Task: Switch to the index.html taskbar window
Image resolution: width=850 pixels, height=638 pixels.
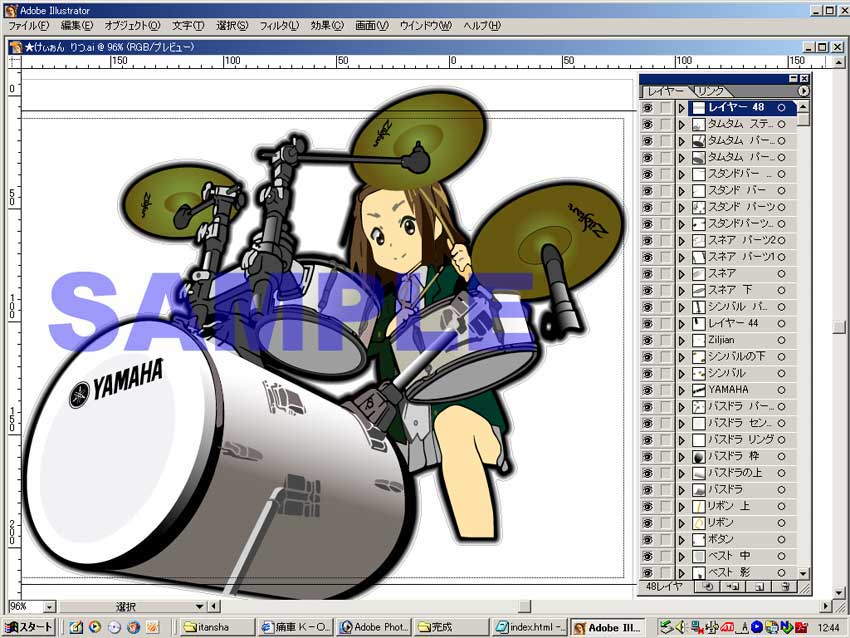Action: [531, 627]
